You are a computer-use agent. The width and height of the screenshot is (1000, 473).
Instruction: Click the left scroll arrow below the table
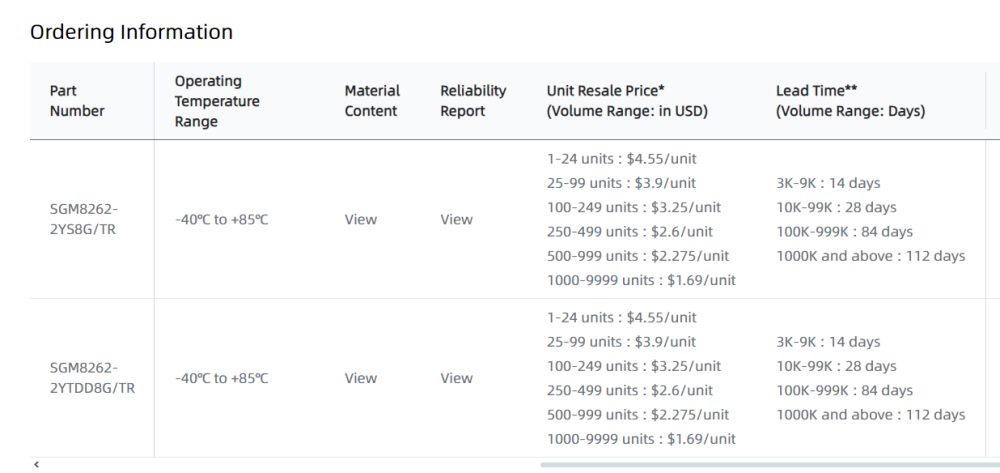[x=37, y=465]
